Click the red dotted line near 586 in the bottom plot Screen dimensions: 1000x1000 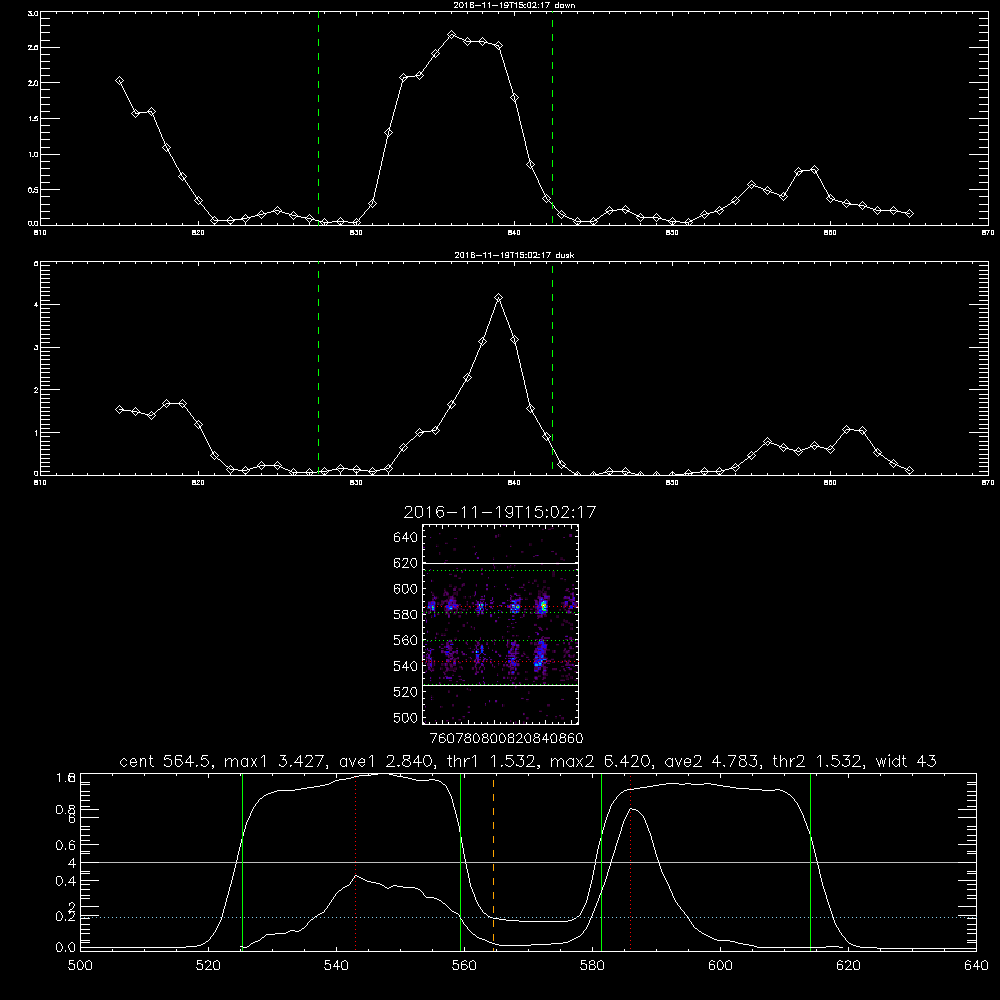tap(631, 862)
